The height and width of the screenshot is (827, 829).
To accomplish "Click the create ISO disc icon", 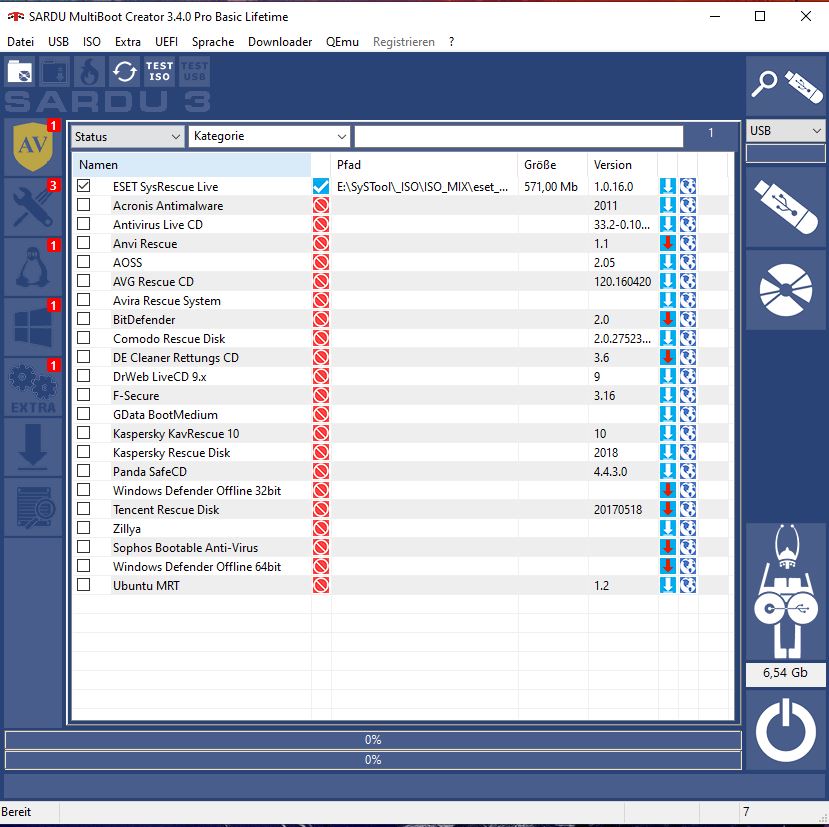I will [786, 290].
